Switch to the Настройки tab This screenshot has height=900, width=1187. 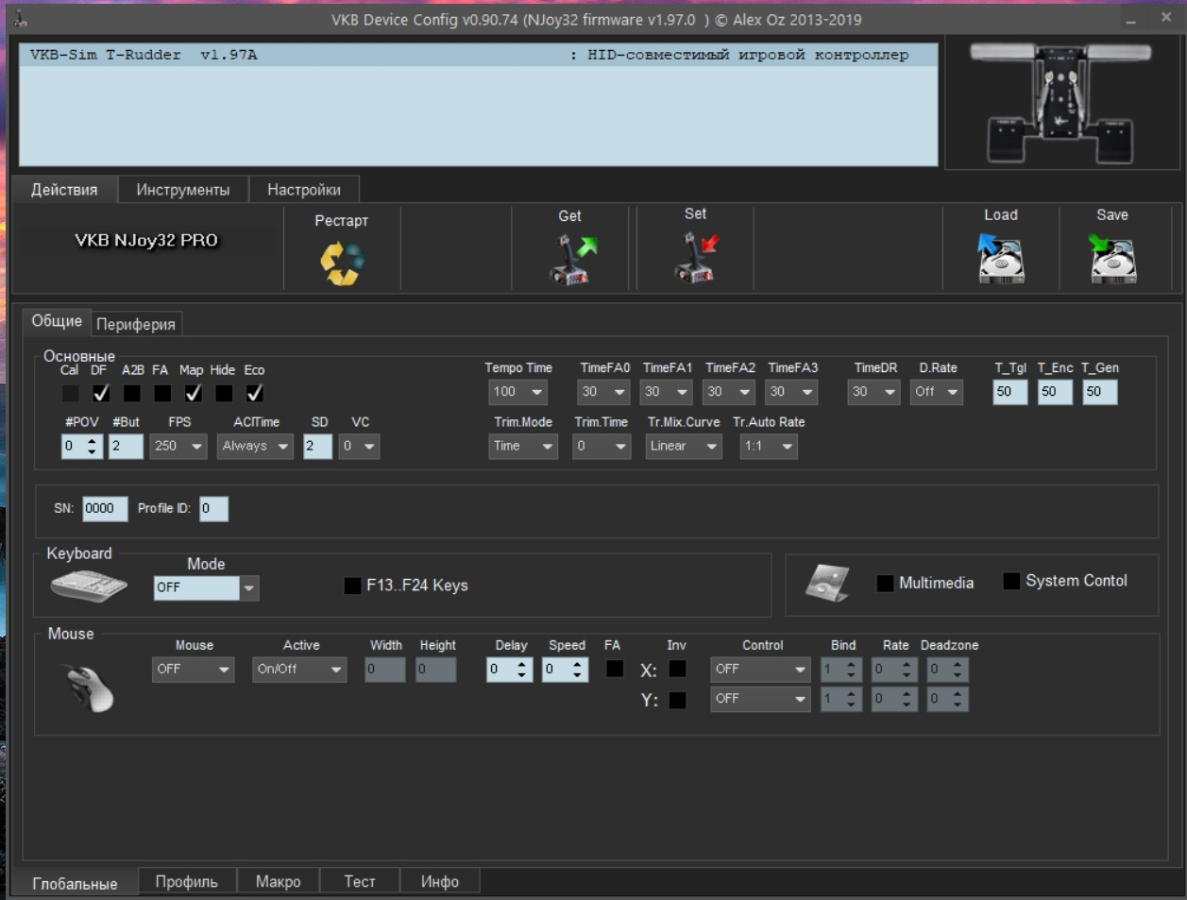tap(304, 189)
